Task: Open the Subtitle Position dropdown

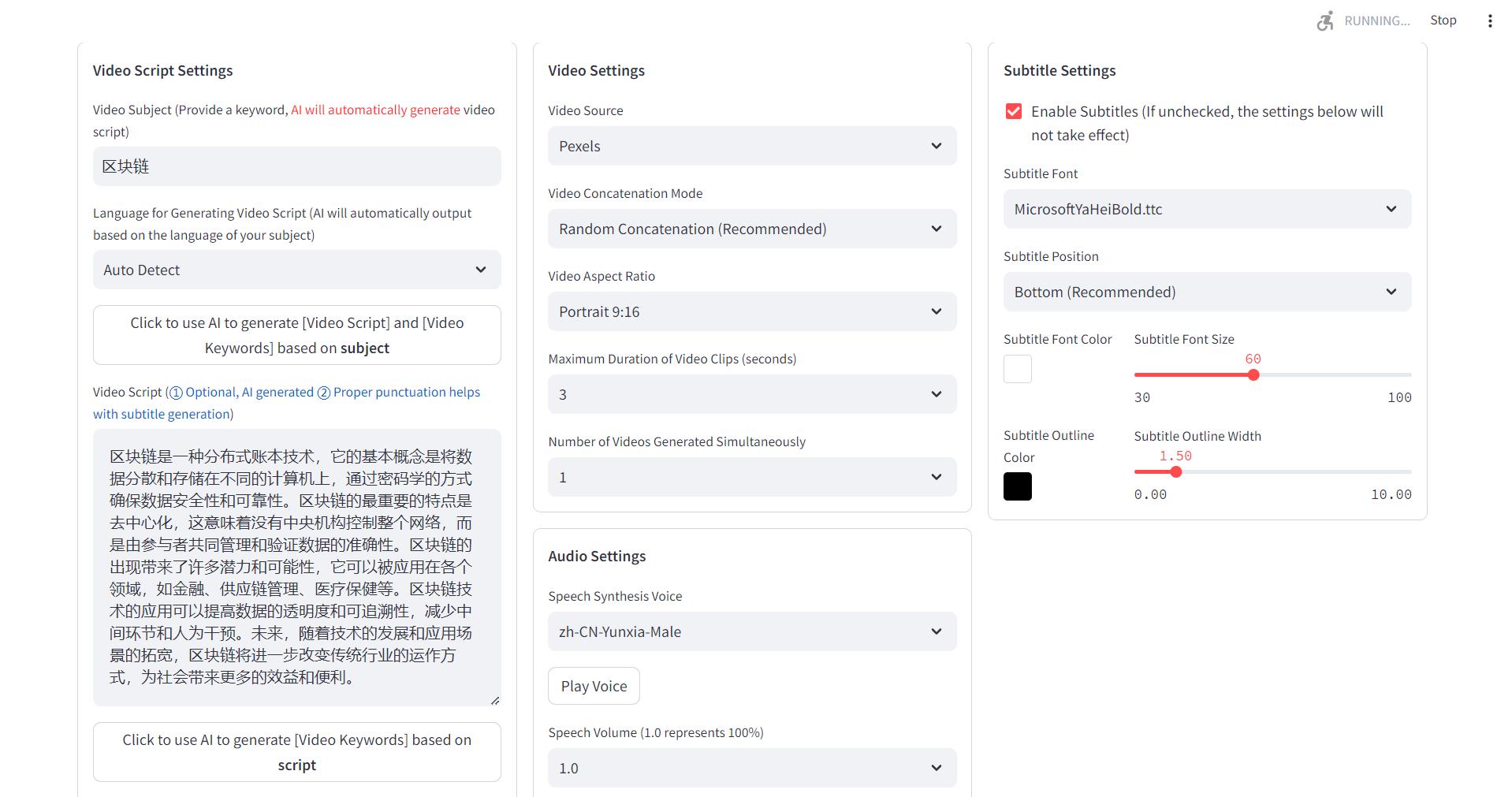Action: (1207, 292)
